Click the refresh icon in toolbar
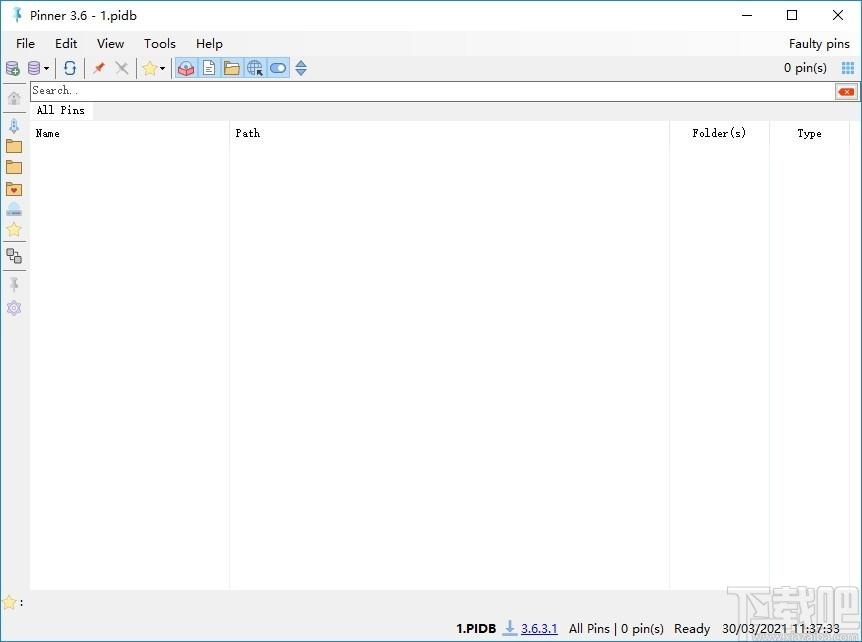Viewport: 862px width, 642px height. click(x=70, y=68)
